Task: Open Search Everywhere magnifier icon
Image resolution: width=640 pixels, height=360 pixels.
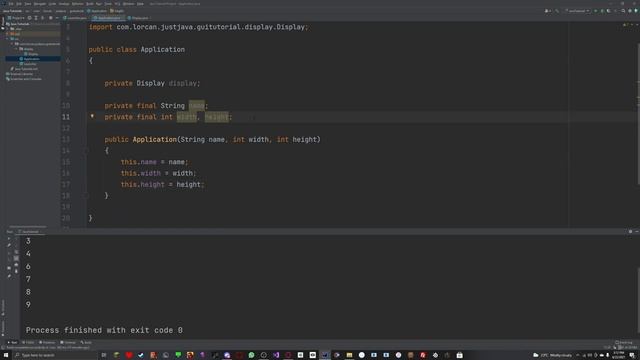Action: [x=623, y=11]
